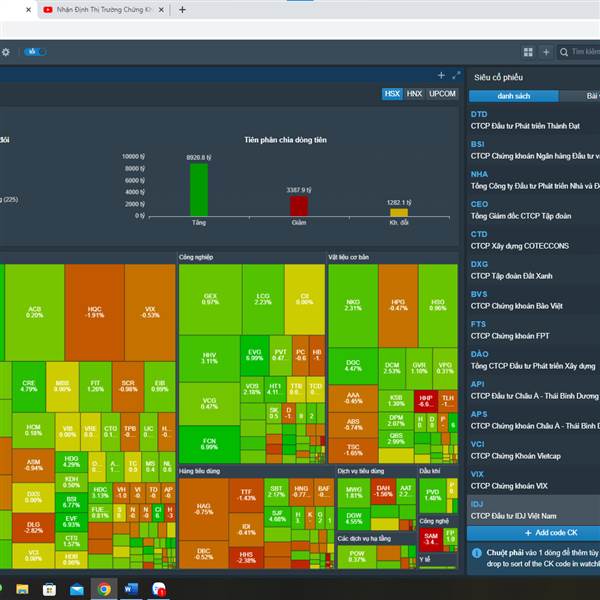This screenshot has height=600, width=600.
Task: Click the HQC tile in the heatmap
Action: 95,312
